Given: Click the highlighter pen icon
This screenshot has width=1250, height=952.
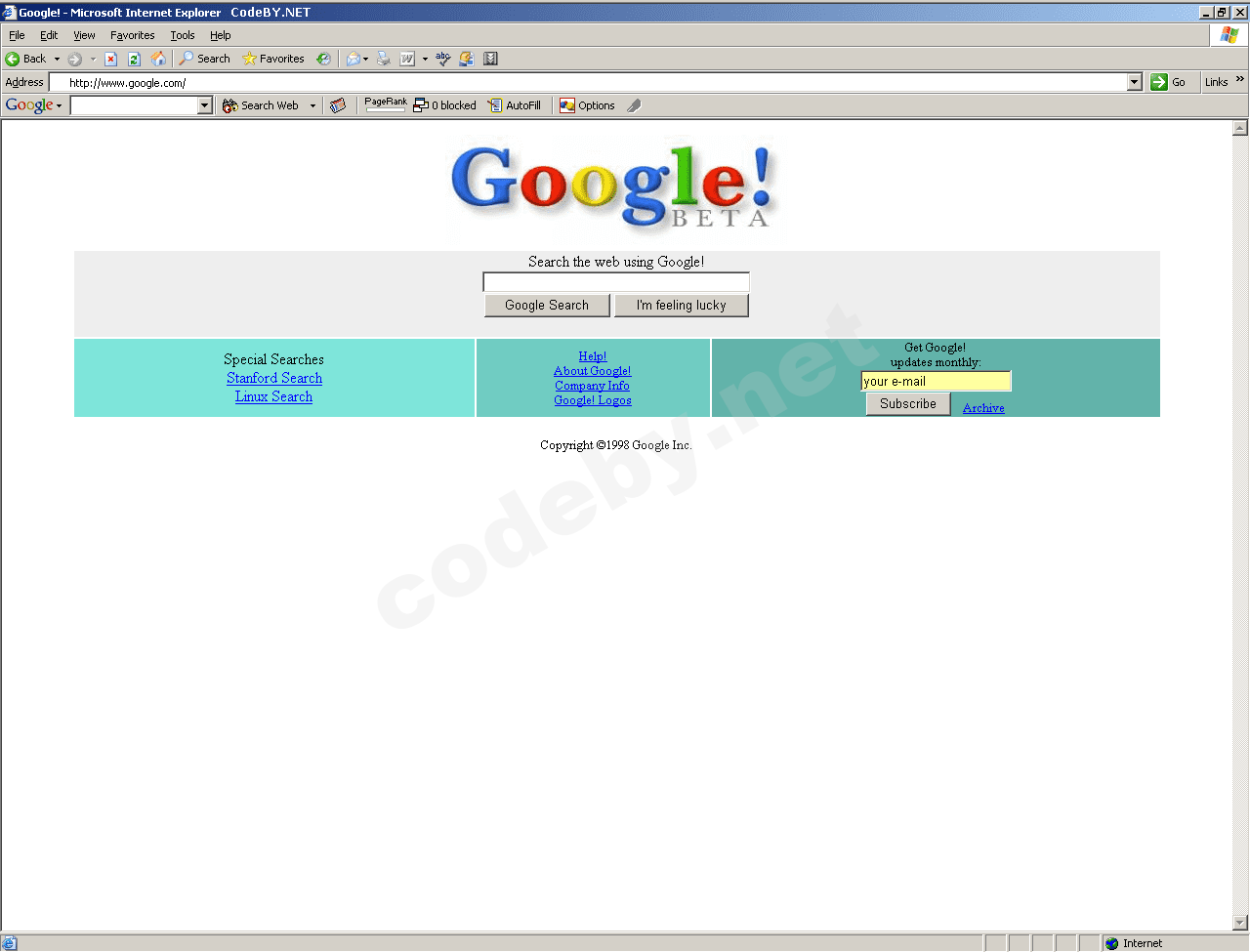Looking at the screenshot, I should point(634,105).
